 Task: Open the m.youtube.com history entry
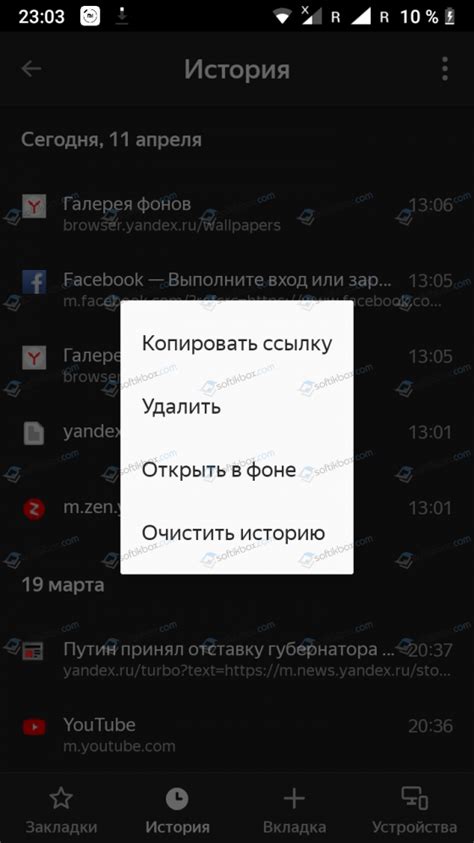pos(237,734)
